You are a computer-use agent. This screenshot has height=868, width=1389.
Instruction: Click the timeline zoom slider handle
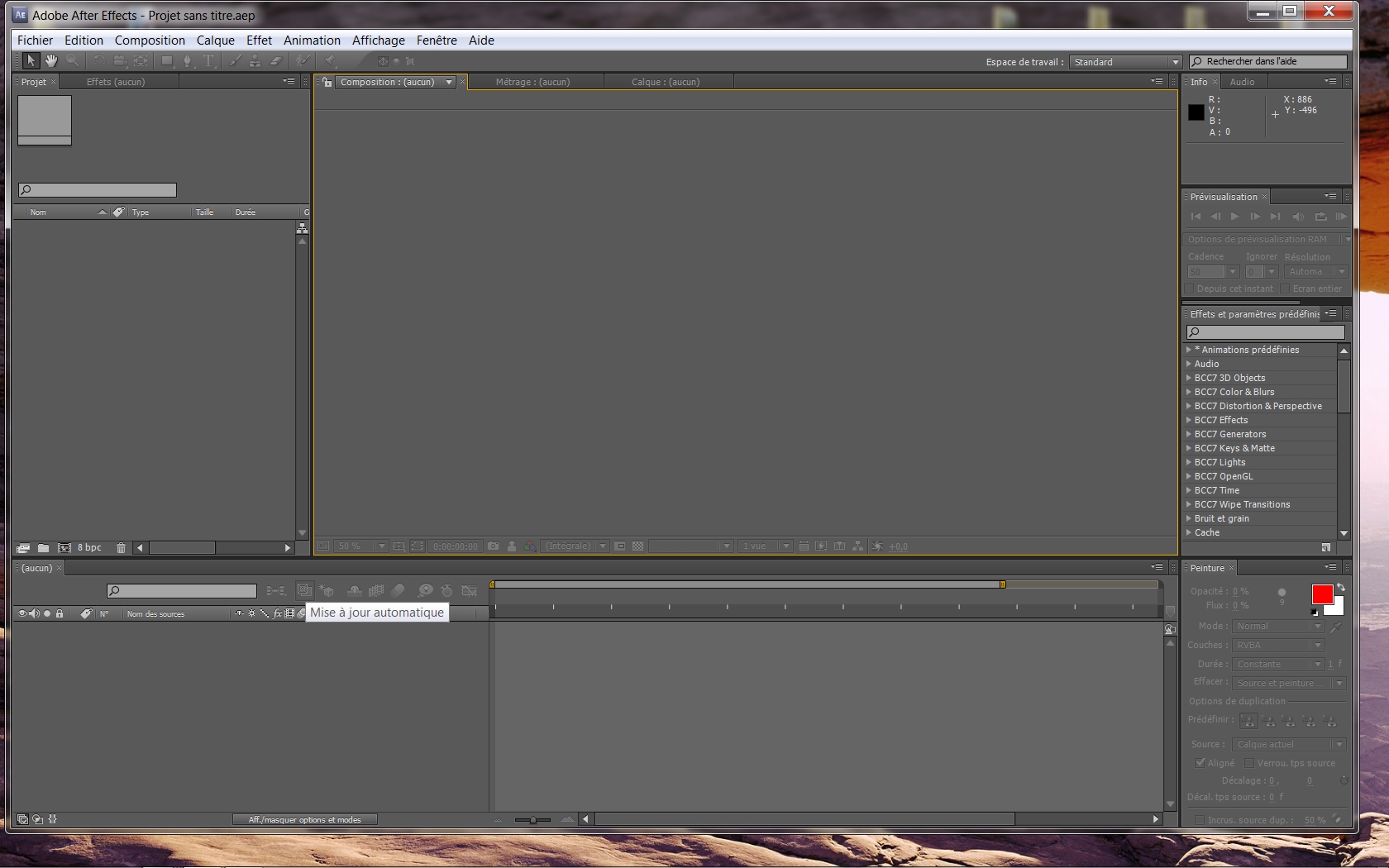(533, 820)
